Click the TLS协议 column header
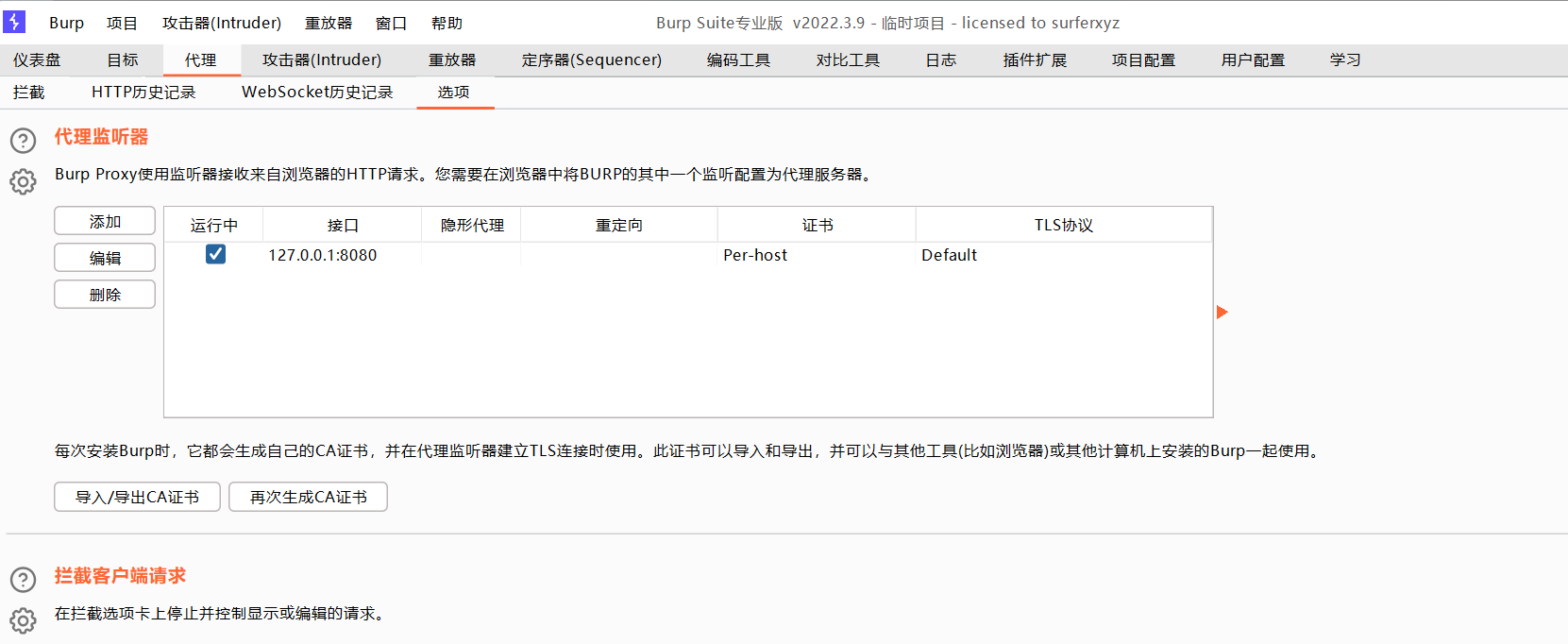The image size is (1568, 644). click(x=1064, y=225)
